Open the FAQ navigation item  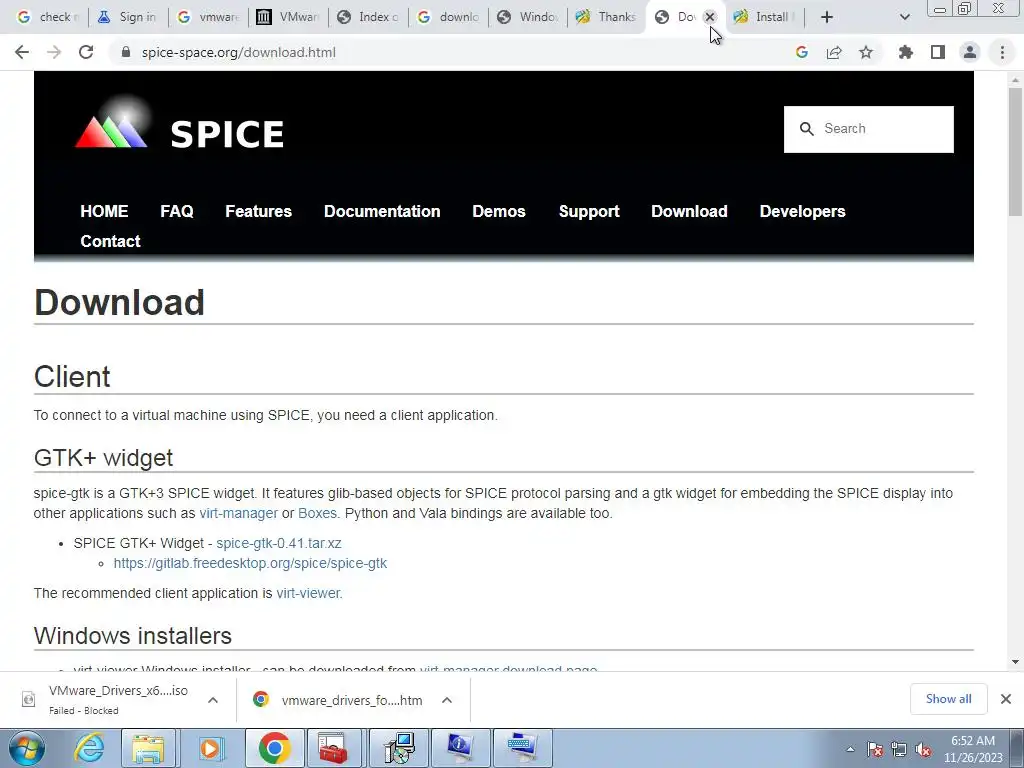(x=177, y=211)
